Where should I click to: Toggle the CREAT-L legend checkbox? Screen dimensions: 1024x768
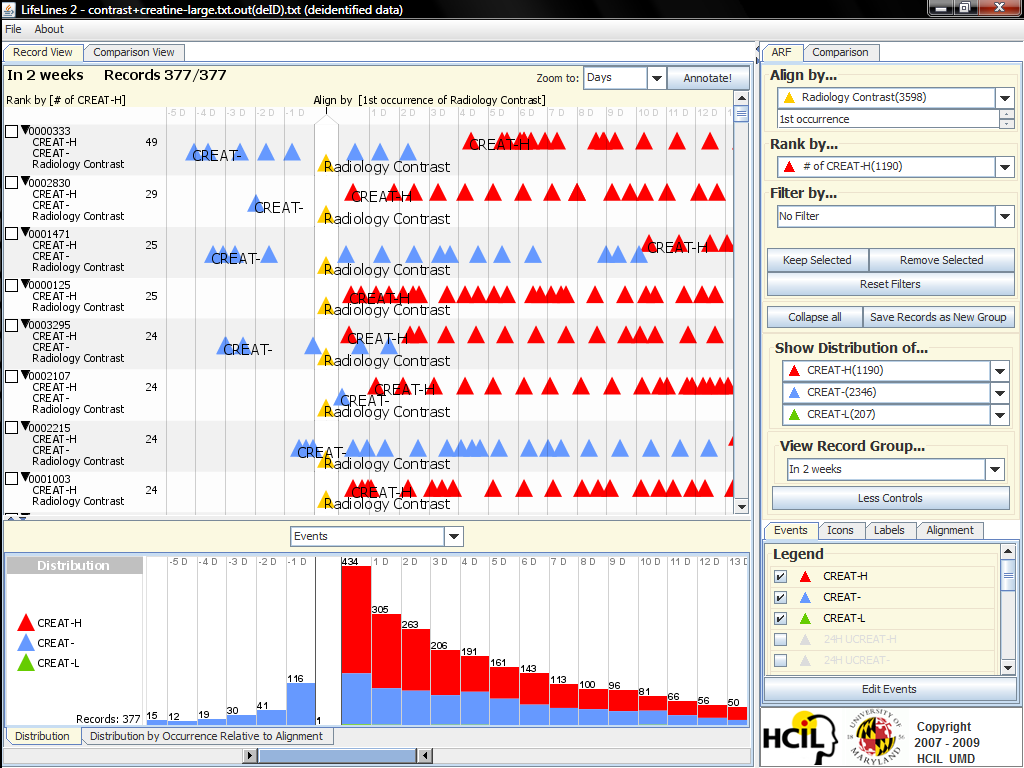[781, 619]
